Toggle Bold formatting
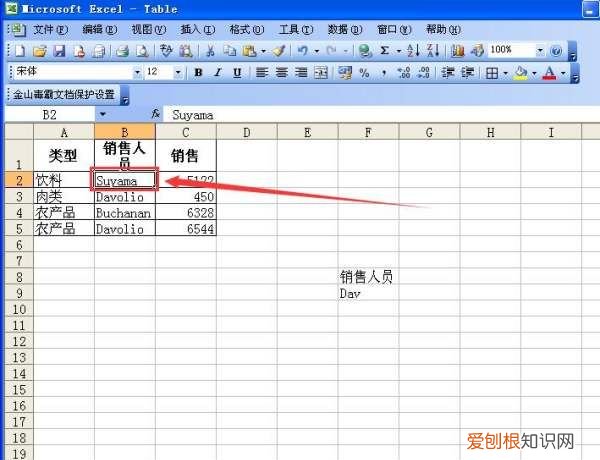600x460 pixels. [x=198, y=72]
